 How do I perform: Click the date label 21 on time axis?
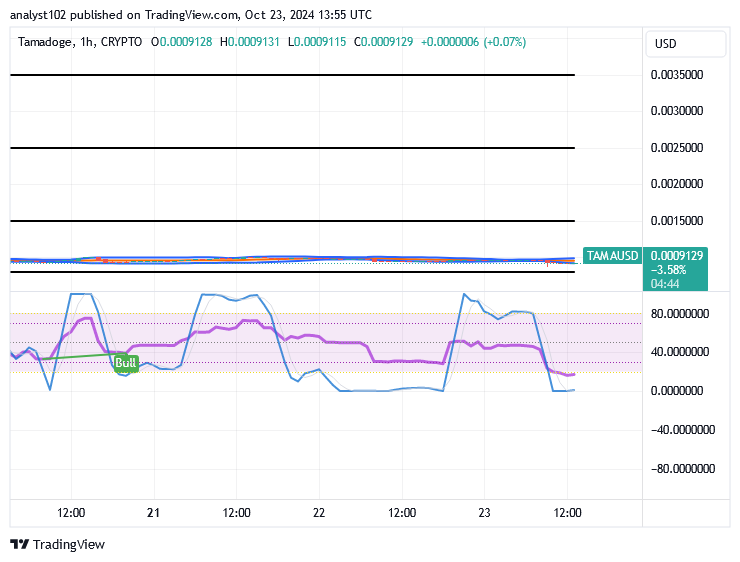(153, 513)
